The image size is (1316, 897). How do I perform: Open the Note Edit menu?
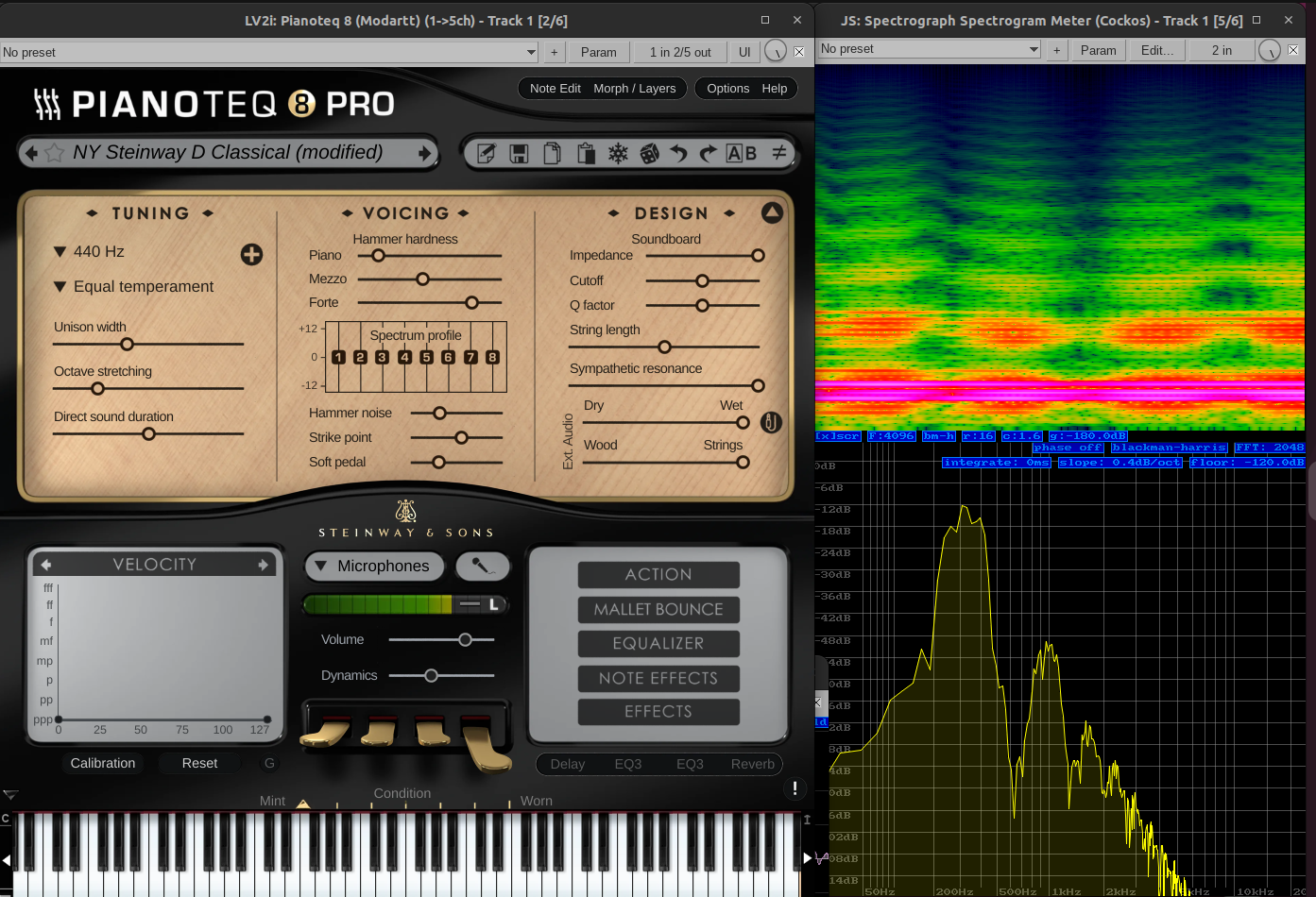[x=555, y=88]
